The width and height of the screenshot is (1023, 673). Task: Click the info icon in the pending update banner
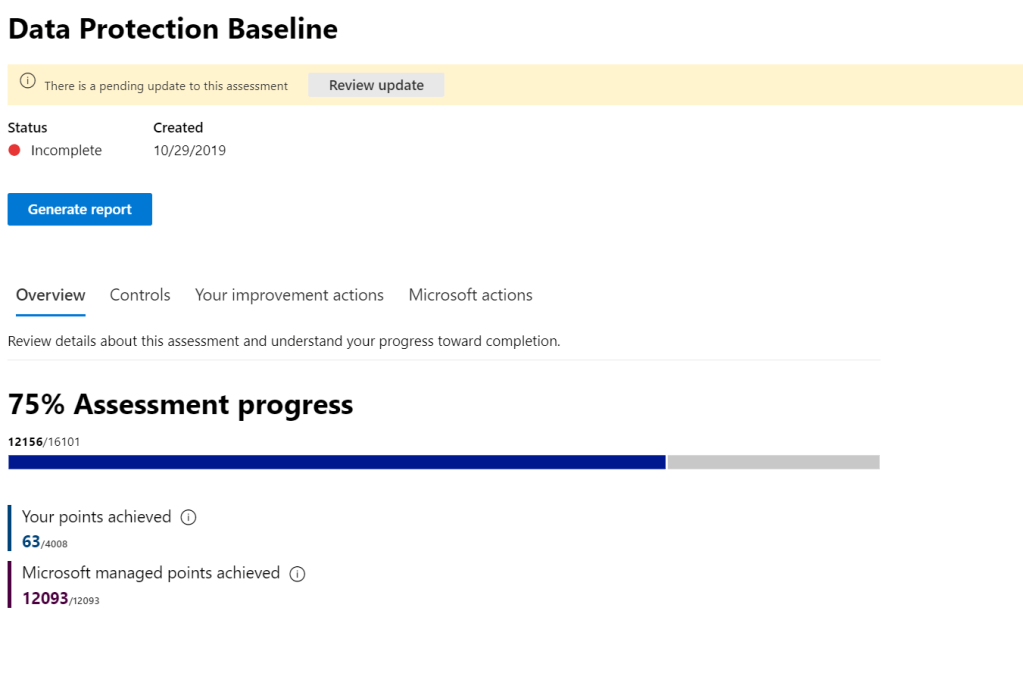[x=28, y=82]
